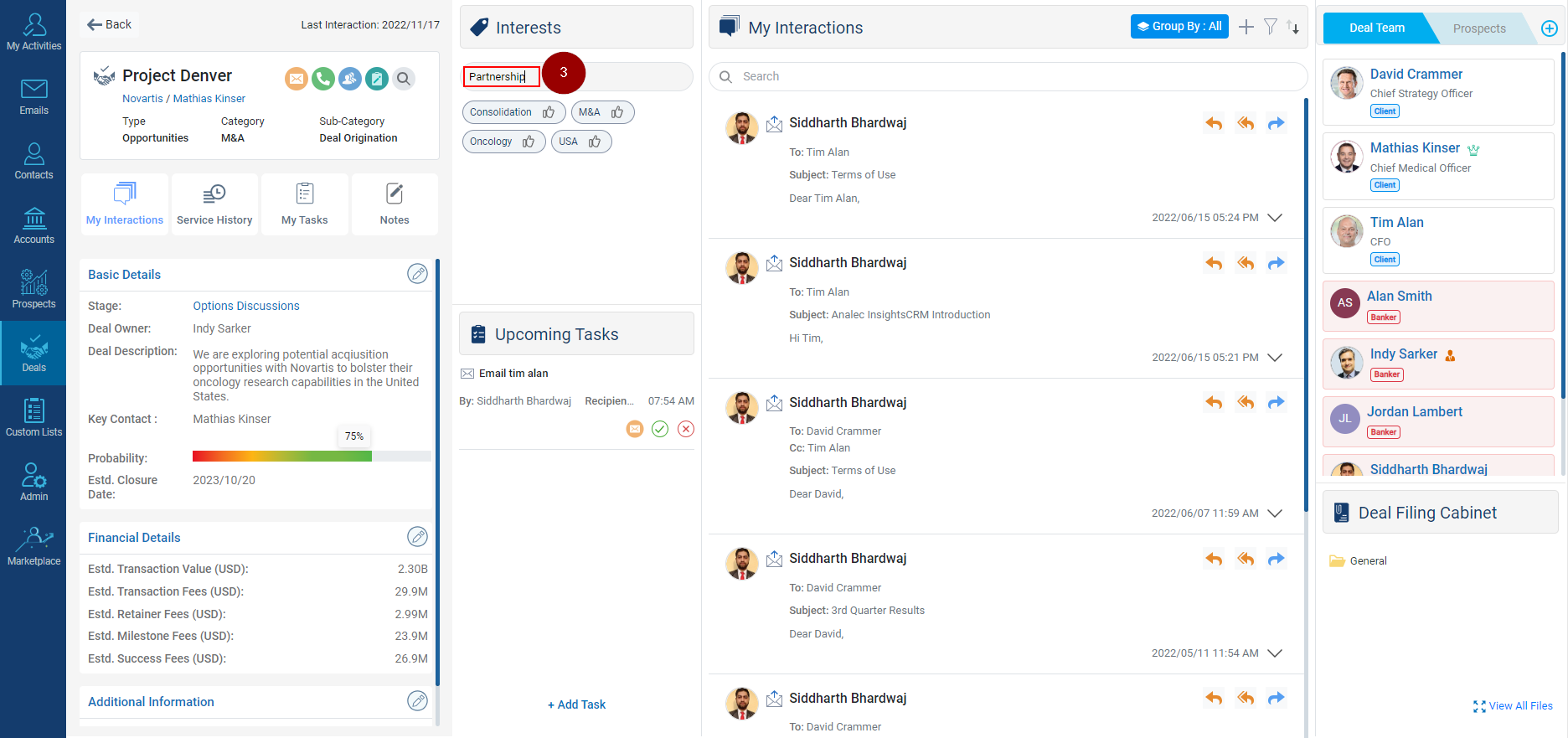Open the Group By : All dropdown
Screen dimensions: 1568x738
click(x=1179, y=26)
